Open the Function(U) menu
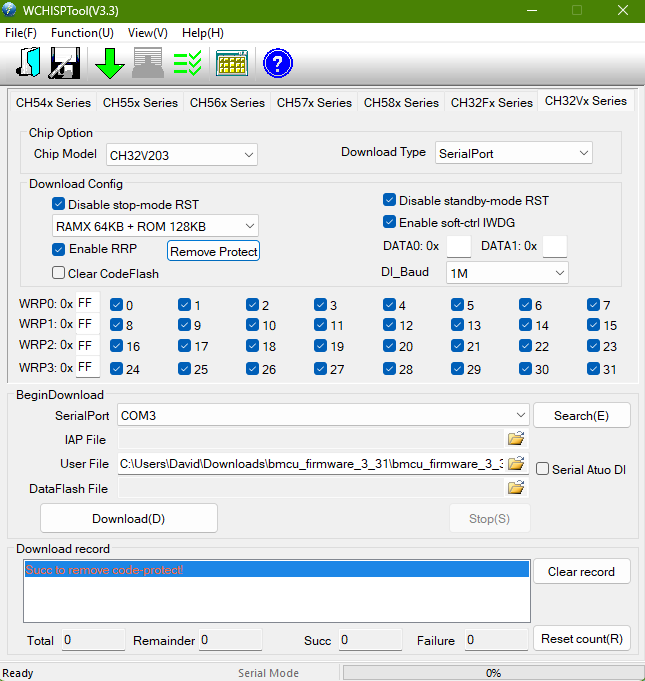This screenshot has width=645, height=681. pos(82,33)
